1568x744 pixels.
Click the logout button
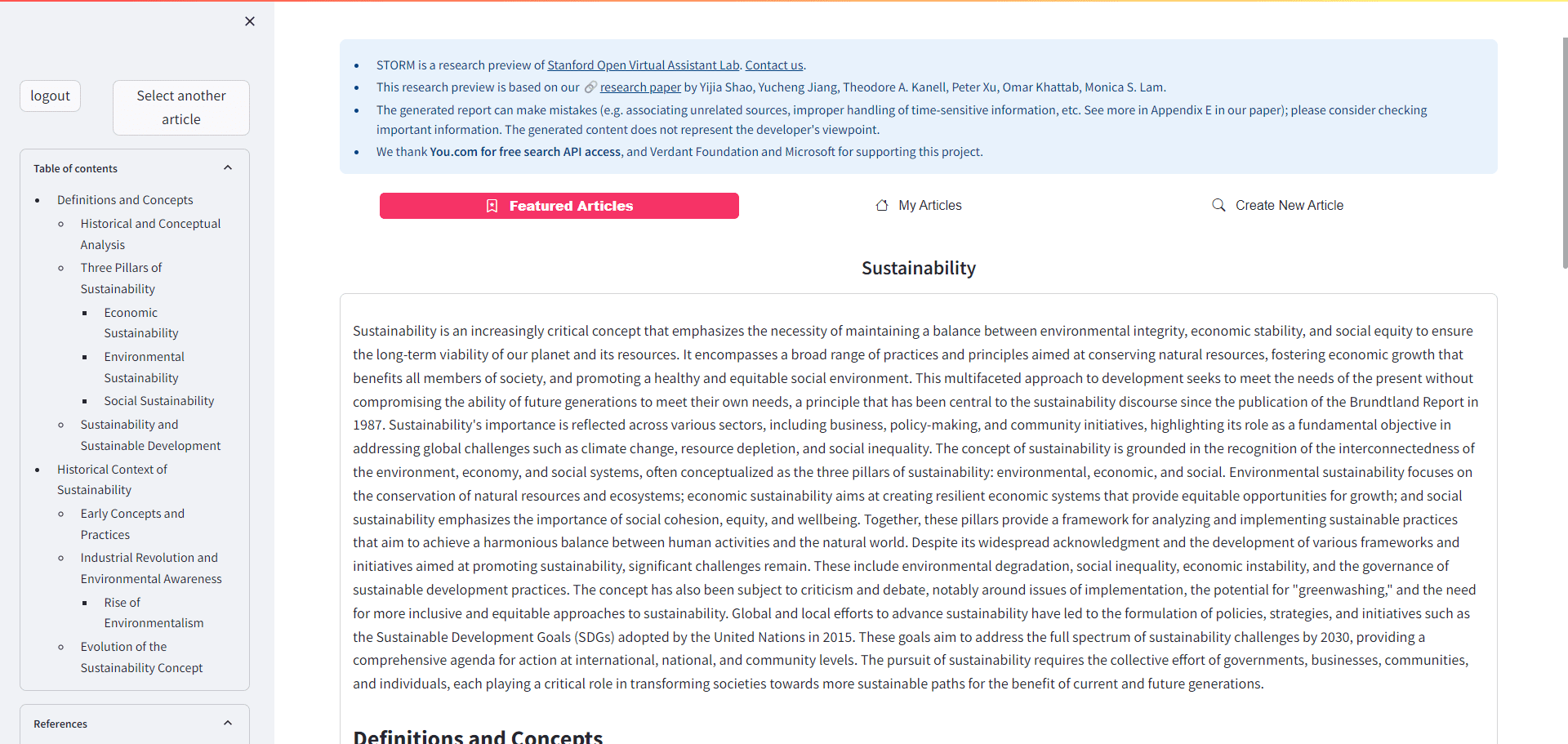click(x=51, y=96)
